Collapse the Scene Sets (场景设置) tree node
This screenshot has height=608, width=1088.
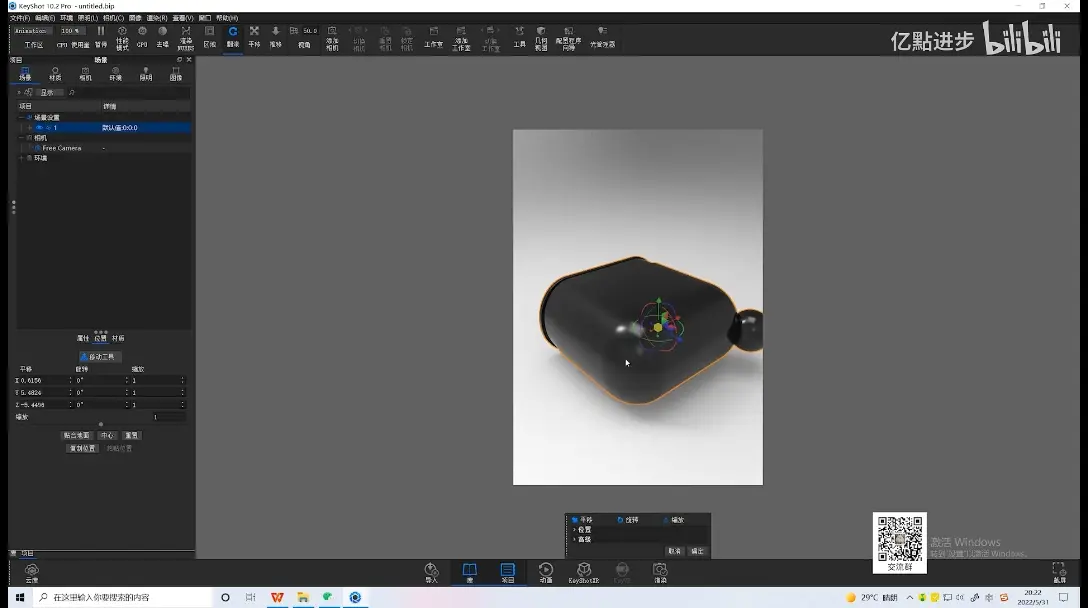22,117
